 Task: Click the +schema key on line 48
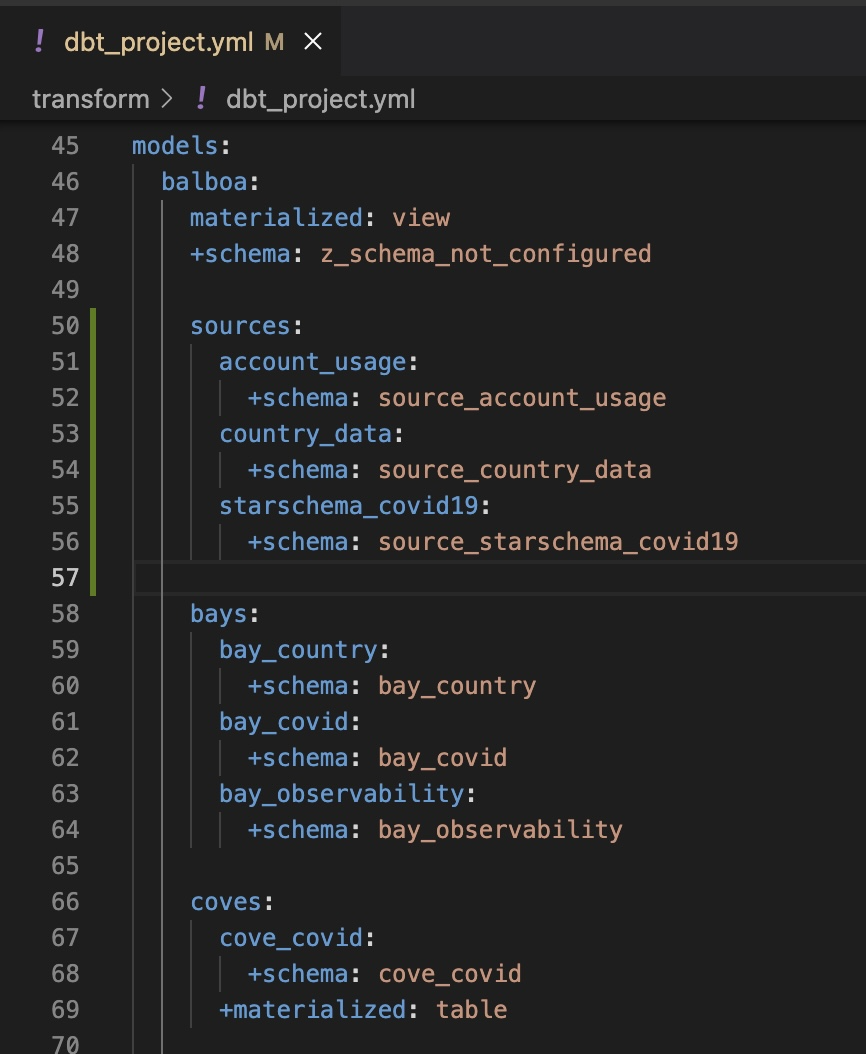240,254
